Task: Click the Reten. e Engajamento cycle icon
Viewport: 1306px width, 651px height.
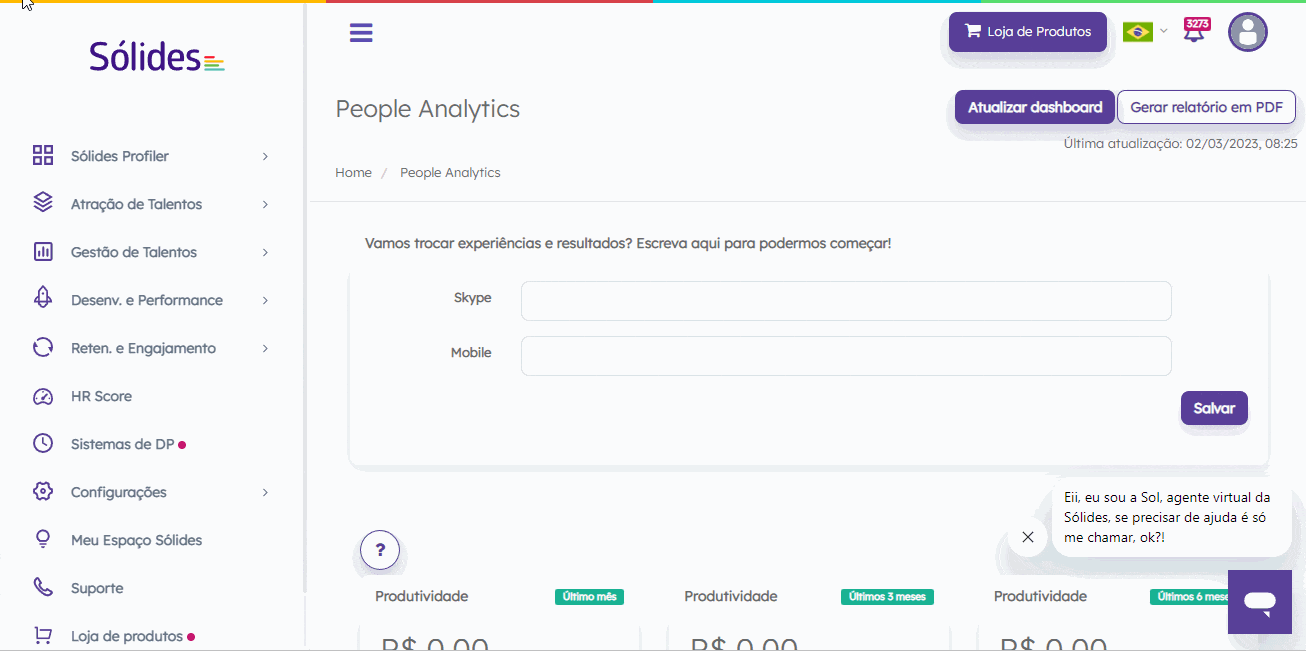Action: [x=43, y=347]
